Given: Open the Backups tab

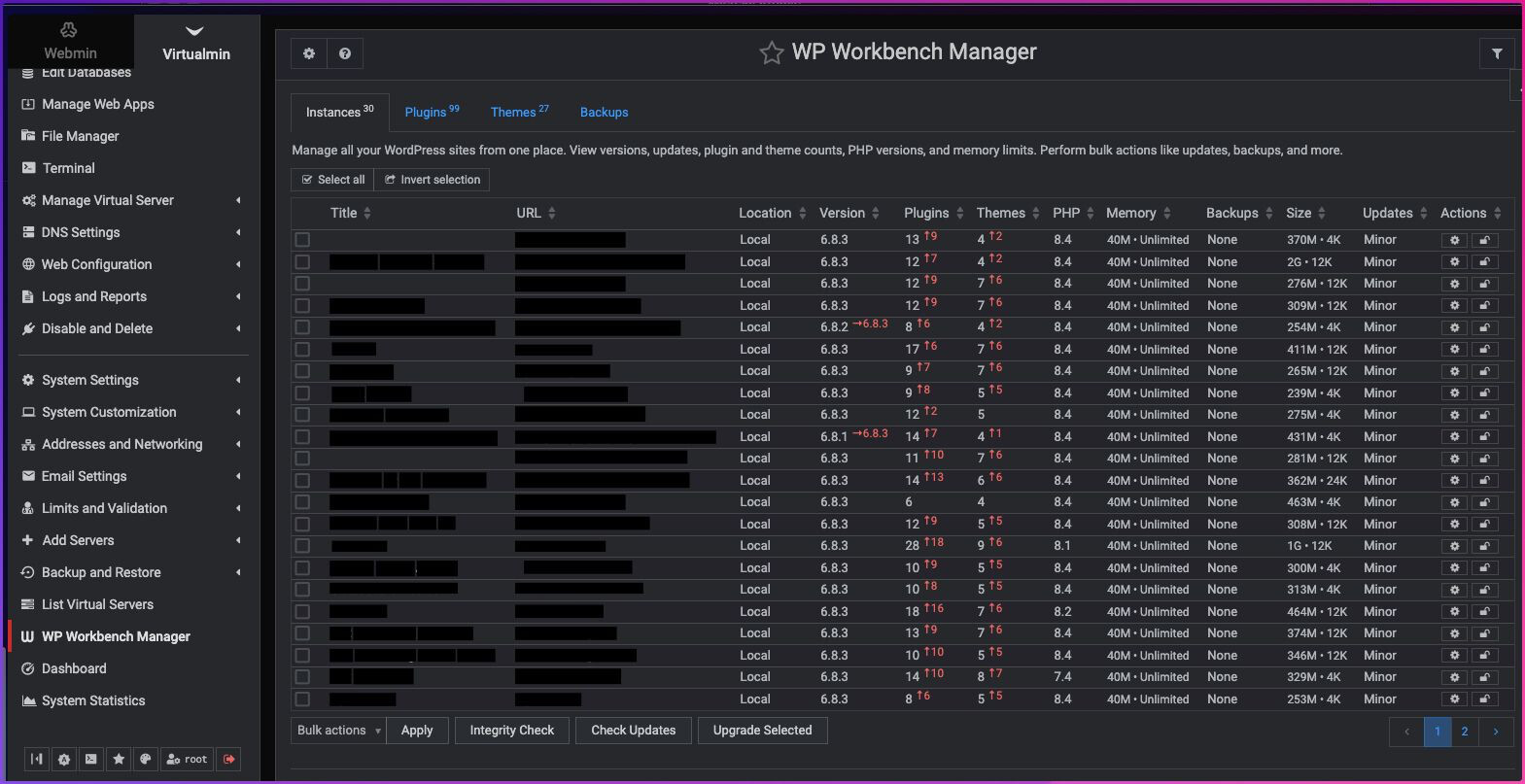Looking at the screenshot, I should point(604,112).
